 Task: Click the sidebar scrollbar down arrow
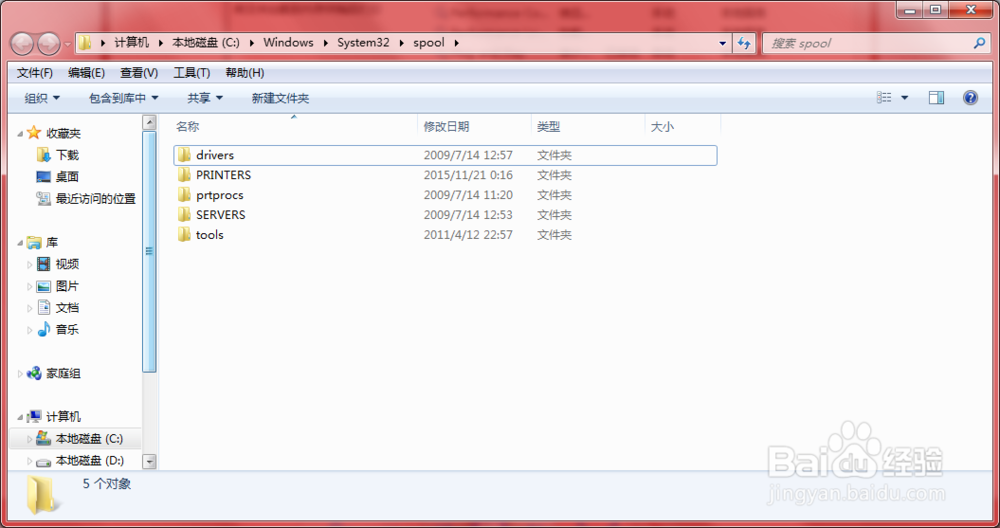(x=149, y=461)
